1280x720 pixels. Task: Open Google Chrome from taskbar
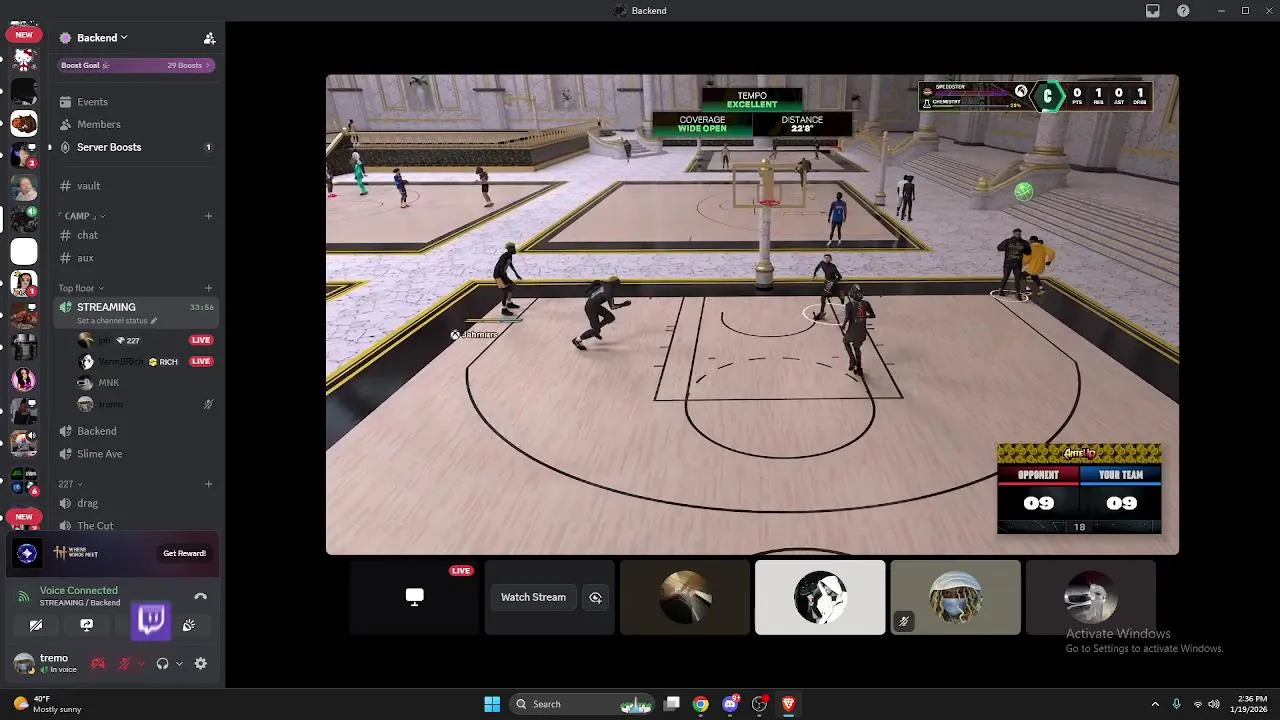click(701, 704)
